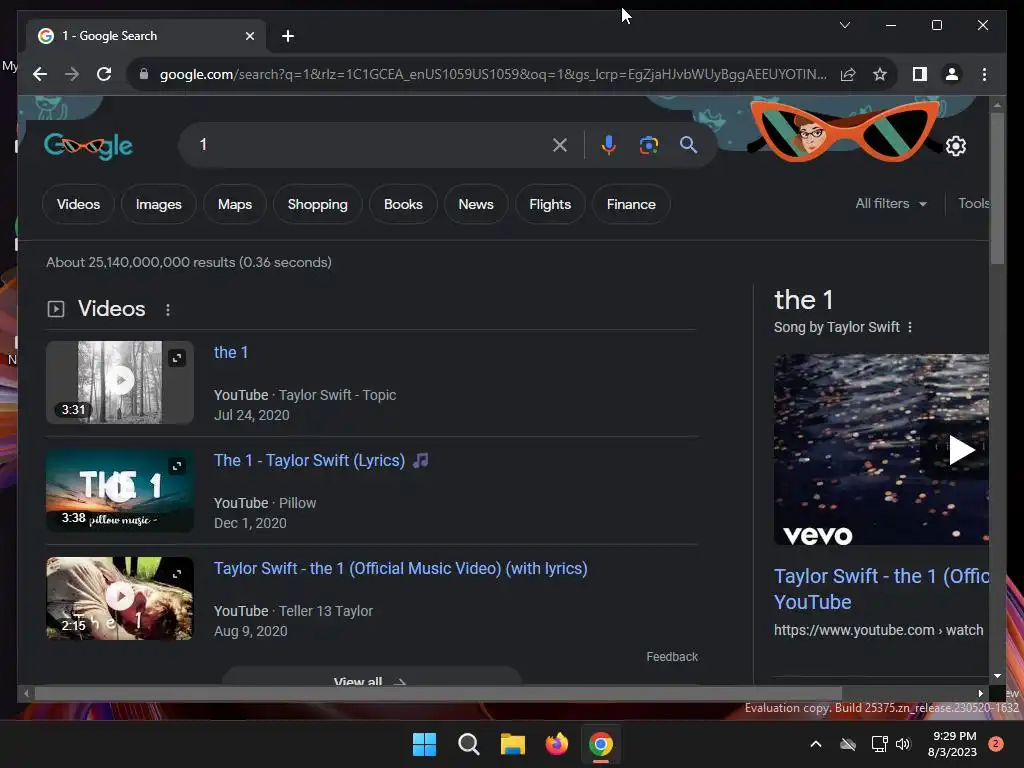Select the Finance filter chip
The width and height of the screenshot is (1024, 768).
(631, 204)
